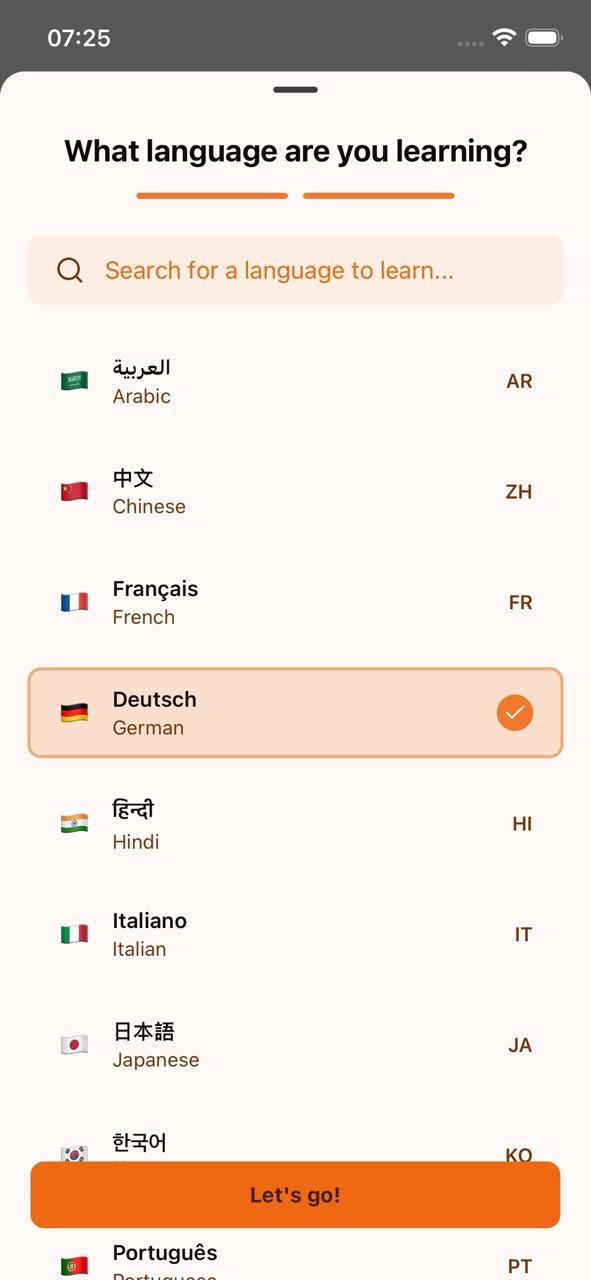Image resolution: width=591 pixels, height=1280 pixels.
Task: Click the China flag next to Chinese
Action: tap(74, 490)
